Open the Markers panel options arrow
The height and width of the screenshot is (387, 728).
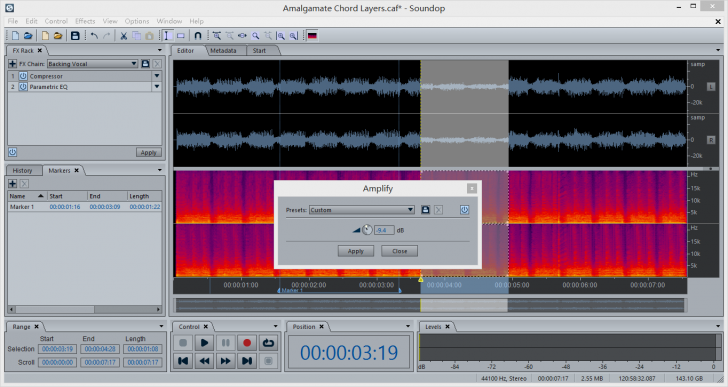tap(160, 170)
